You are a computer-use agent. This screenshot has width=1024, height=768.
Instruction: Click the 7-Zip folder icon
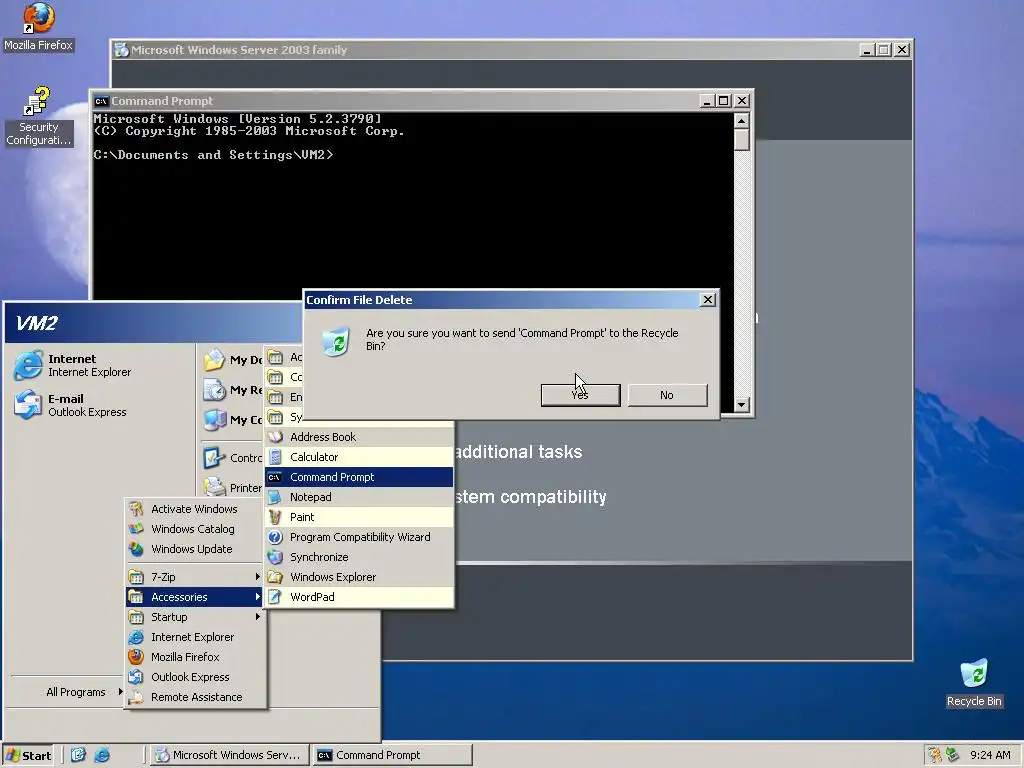click(136, 577)
